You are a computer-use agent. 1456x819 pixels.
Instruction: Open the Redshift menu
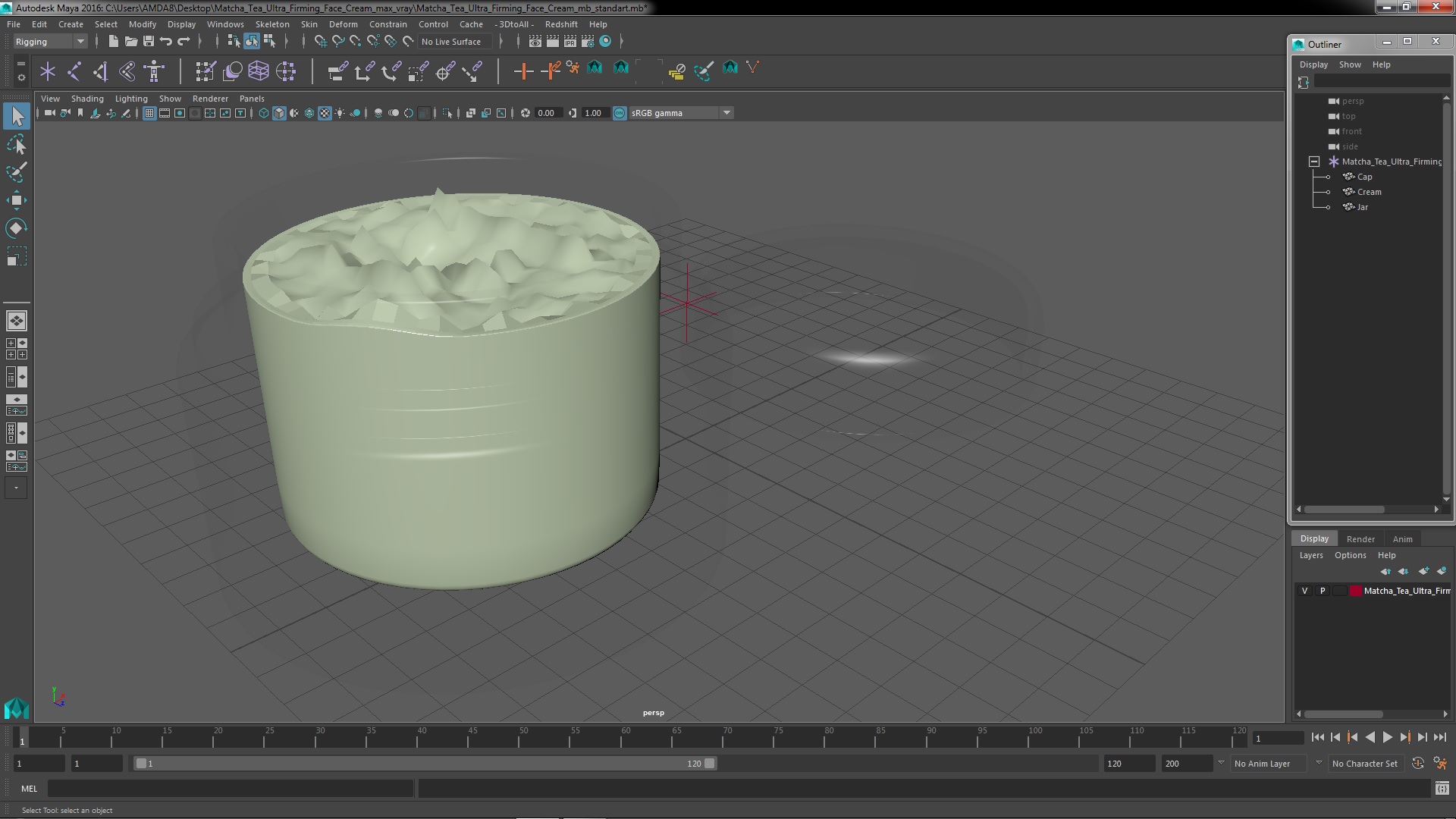pos(561,24)
